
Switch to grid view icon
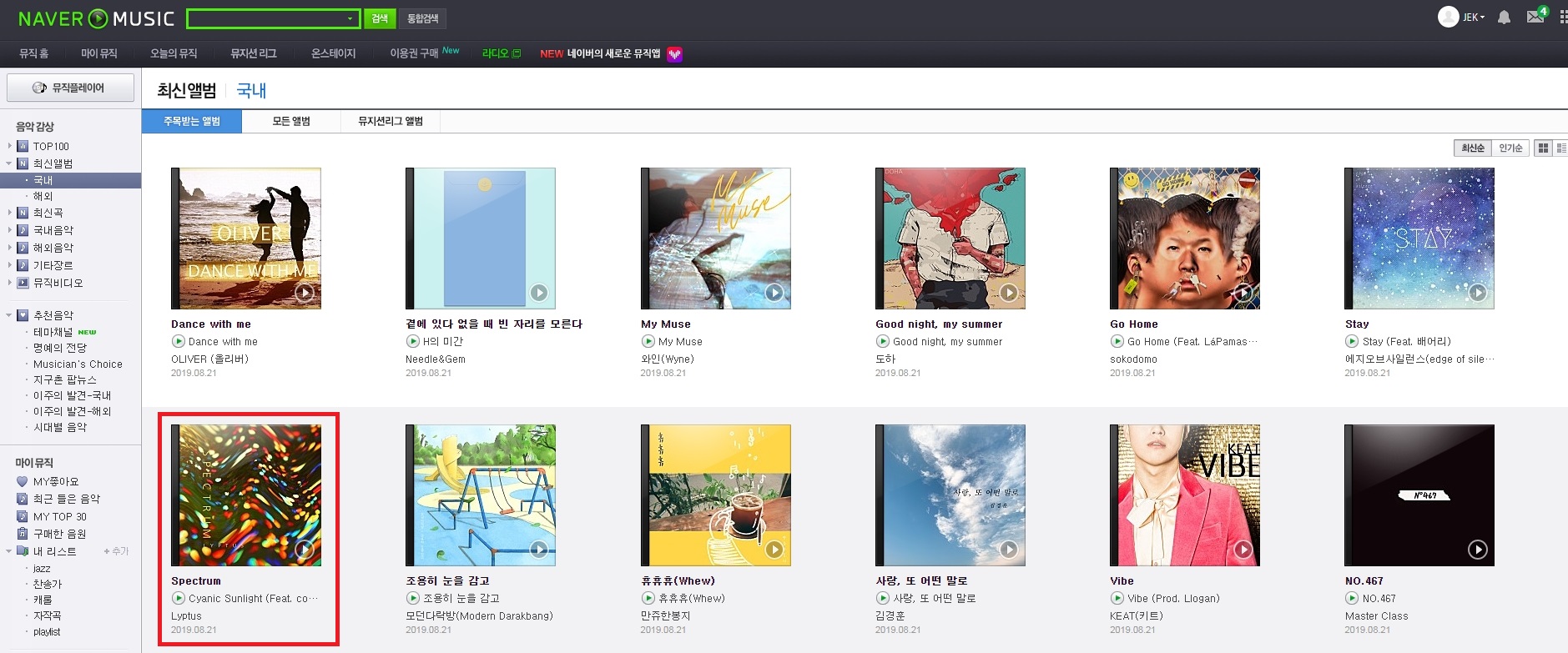coord(1543,148)
